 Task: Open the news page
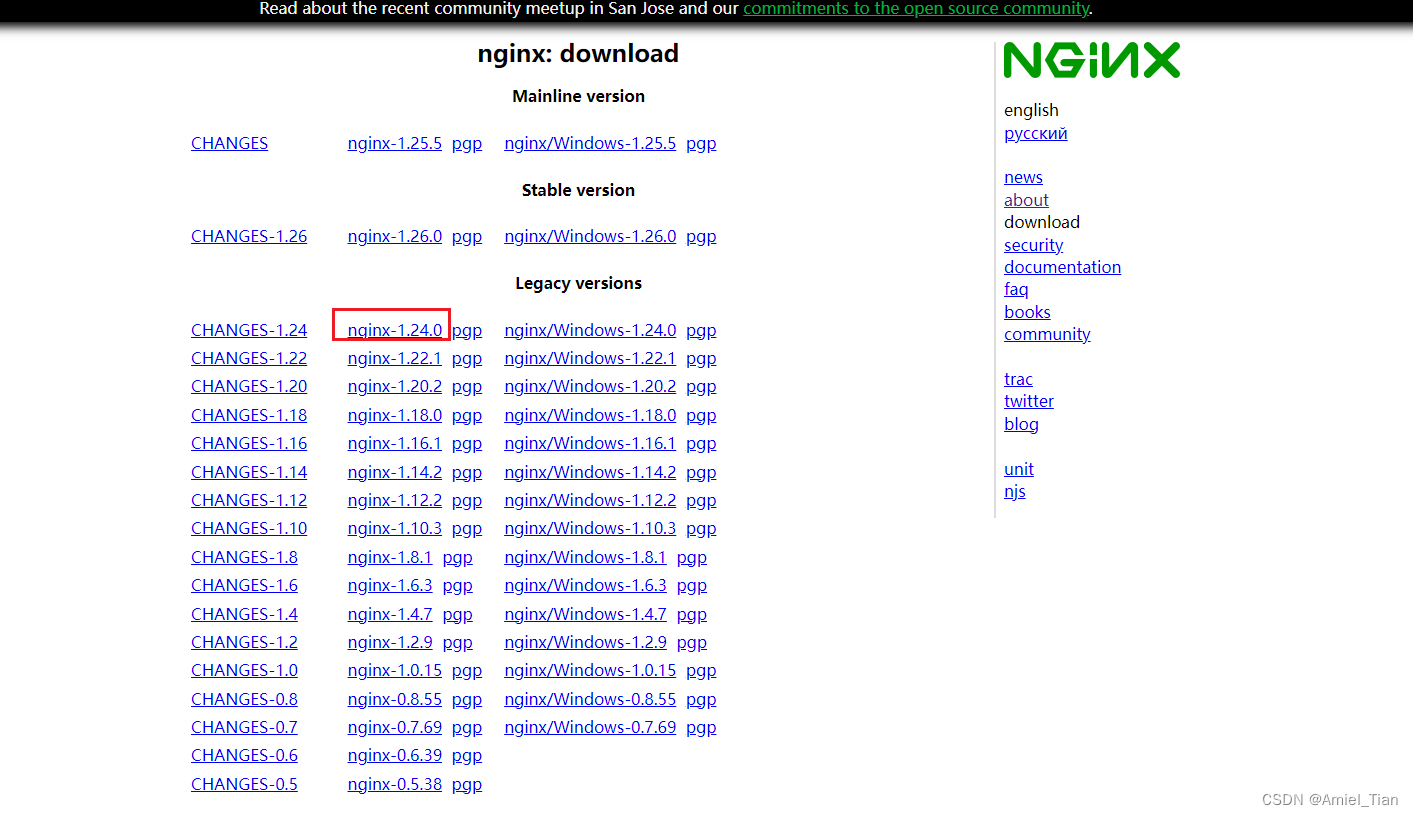[1023, 177]
